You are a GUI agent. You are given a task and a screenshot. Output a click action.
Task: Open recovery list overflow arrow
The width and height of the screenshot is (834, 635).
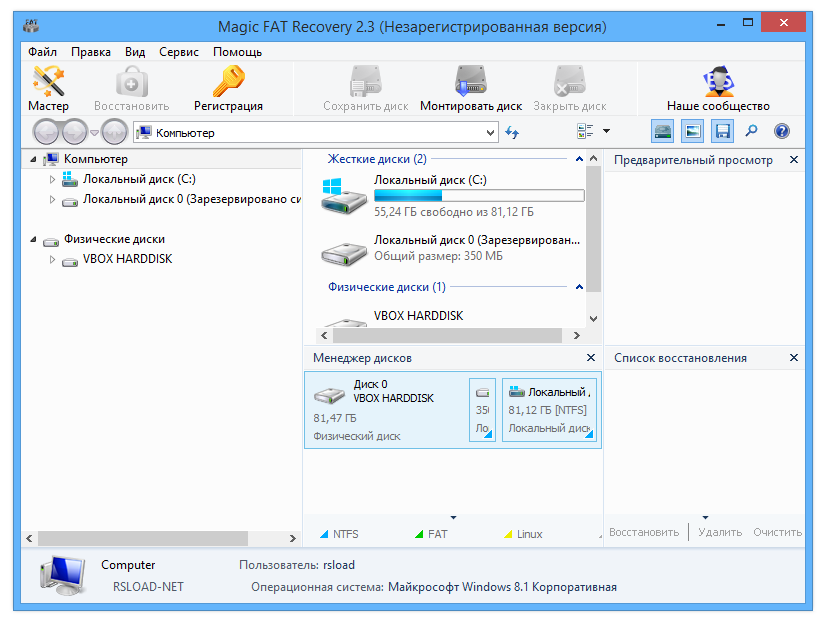[705, 517]
